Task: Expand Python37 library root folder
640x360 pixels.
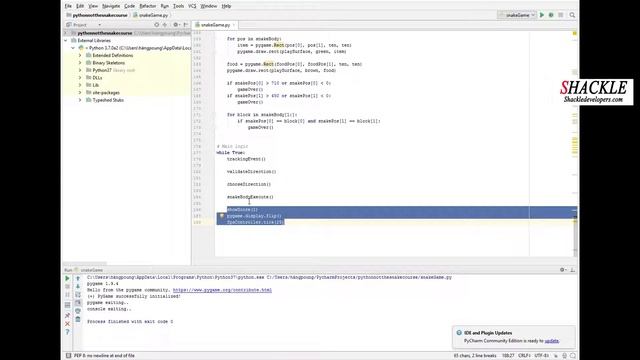Action: coord(80,70)
